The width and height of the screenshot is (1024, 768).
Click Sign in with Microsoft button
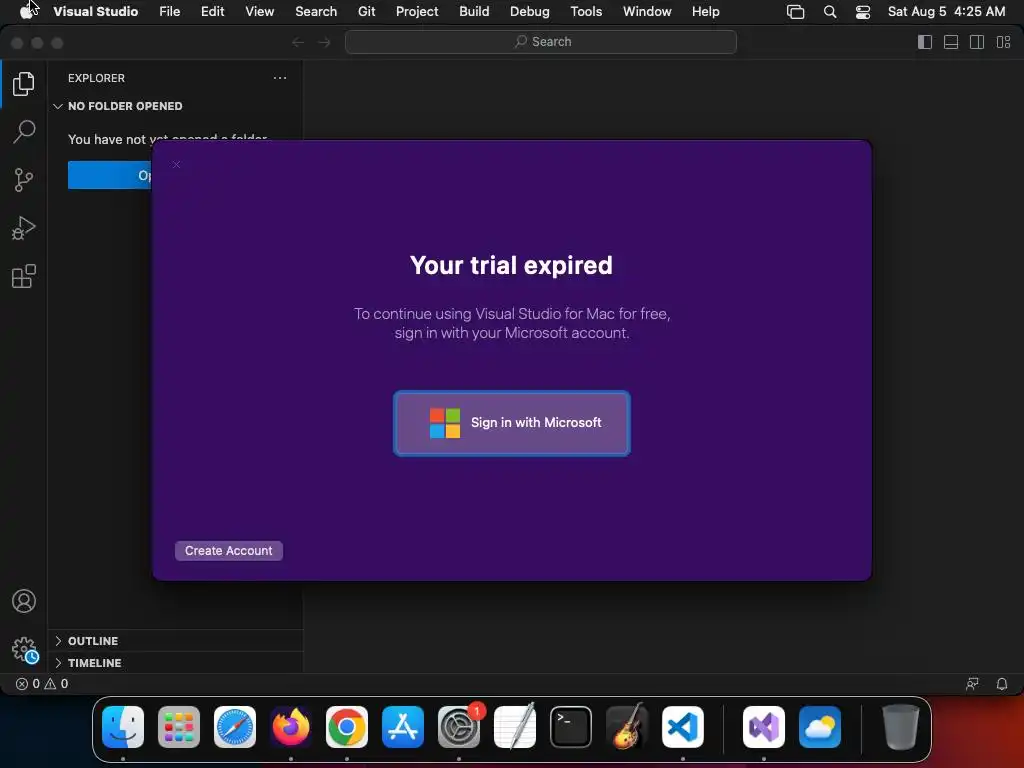coord(512,423)
